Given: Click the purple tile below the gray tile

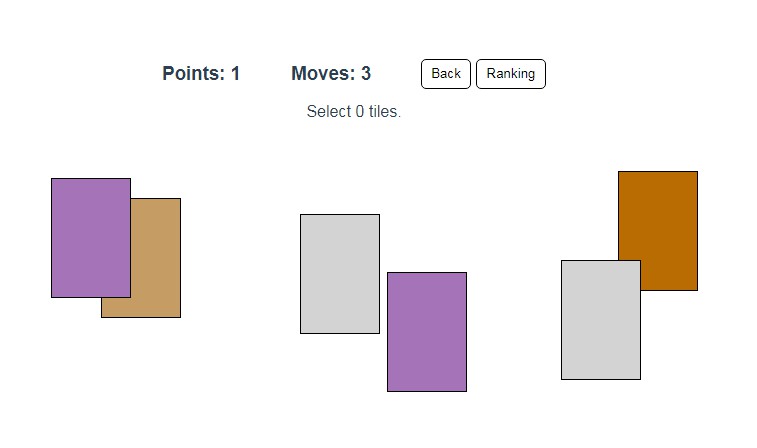Looking at the screenshot, I should pyautogui.click(x=427, y=331).
